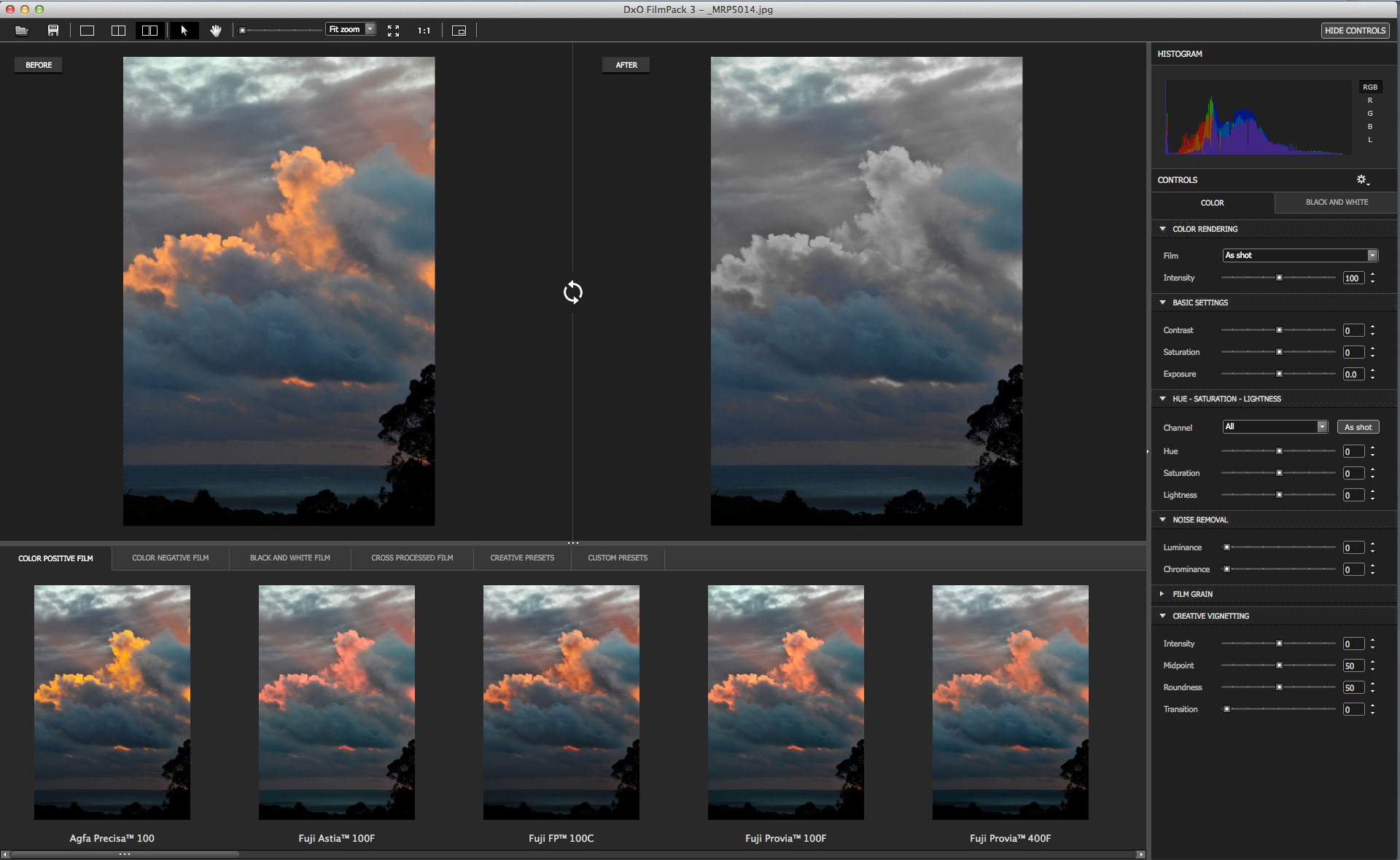The width and height of the screenshot is (1400, 860).
Task: Click the save disk icon
Action: [53, 31]
